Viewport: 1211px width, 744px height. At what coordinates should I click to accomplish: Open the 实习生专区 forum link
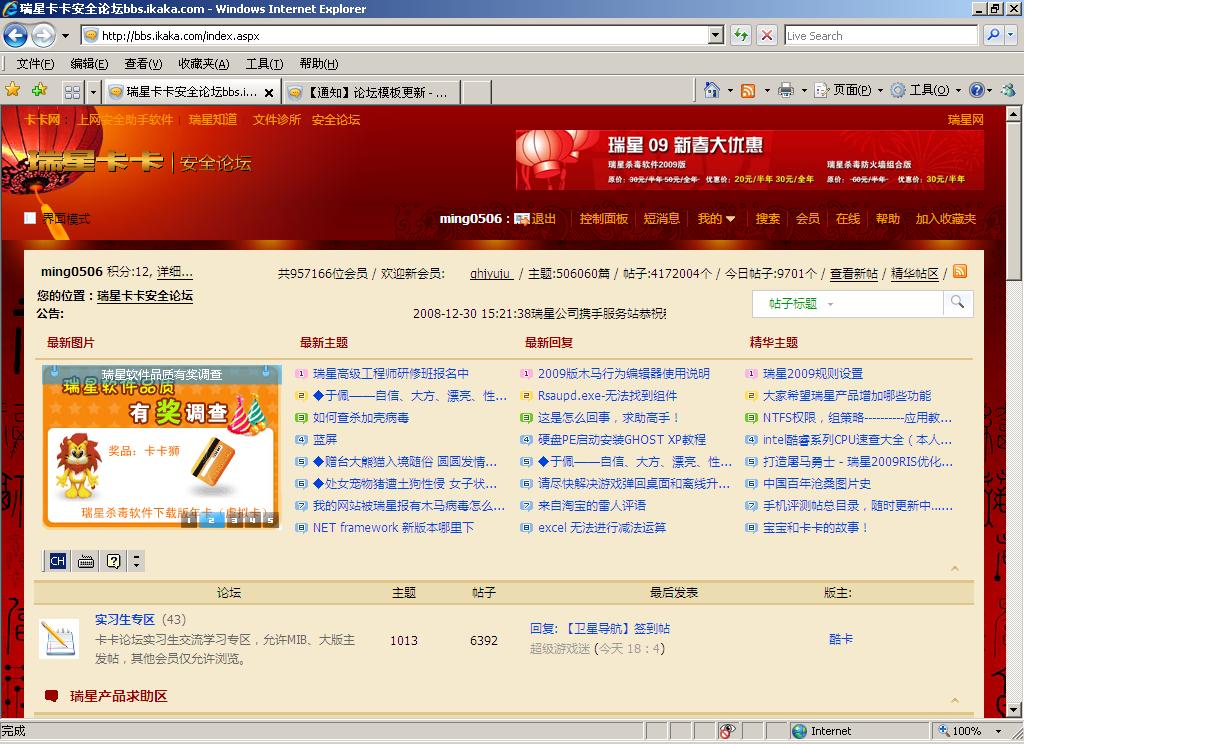click(125, 619)
